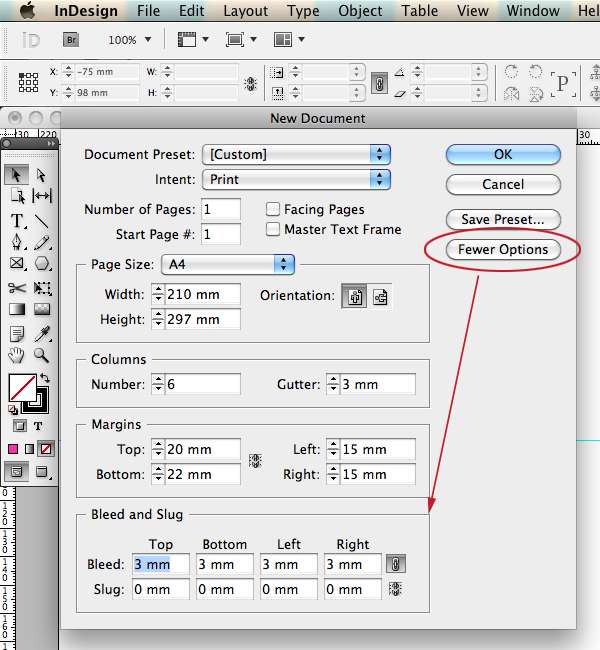Select the Pen tool
This screenshot has width=600, height=650.
tap(17, 242)
